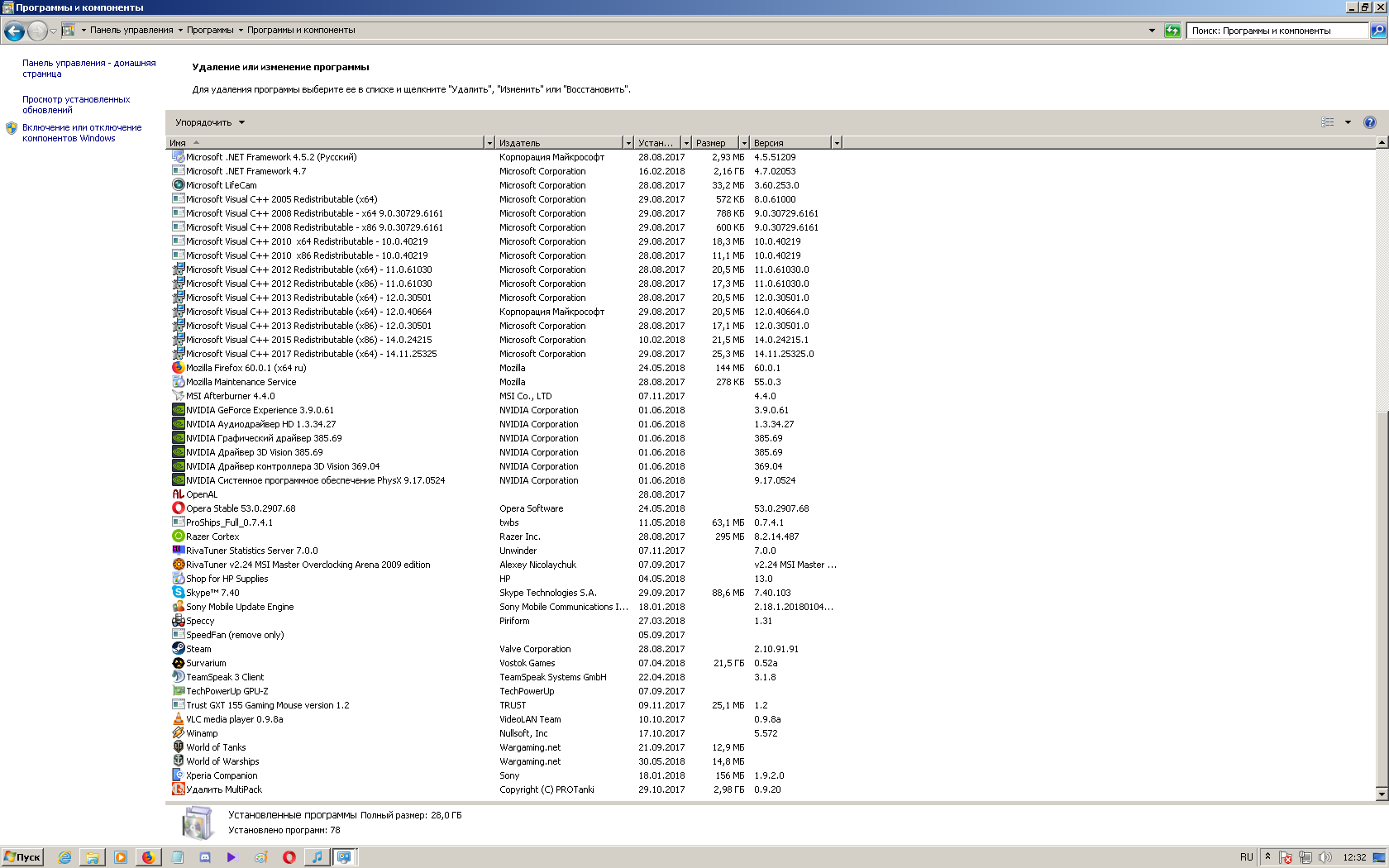Open the Версия column filter dropdown arrow

coord(837,143)
